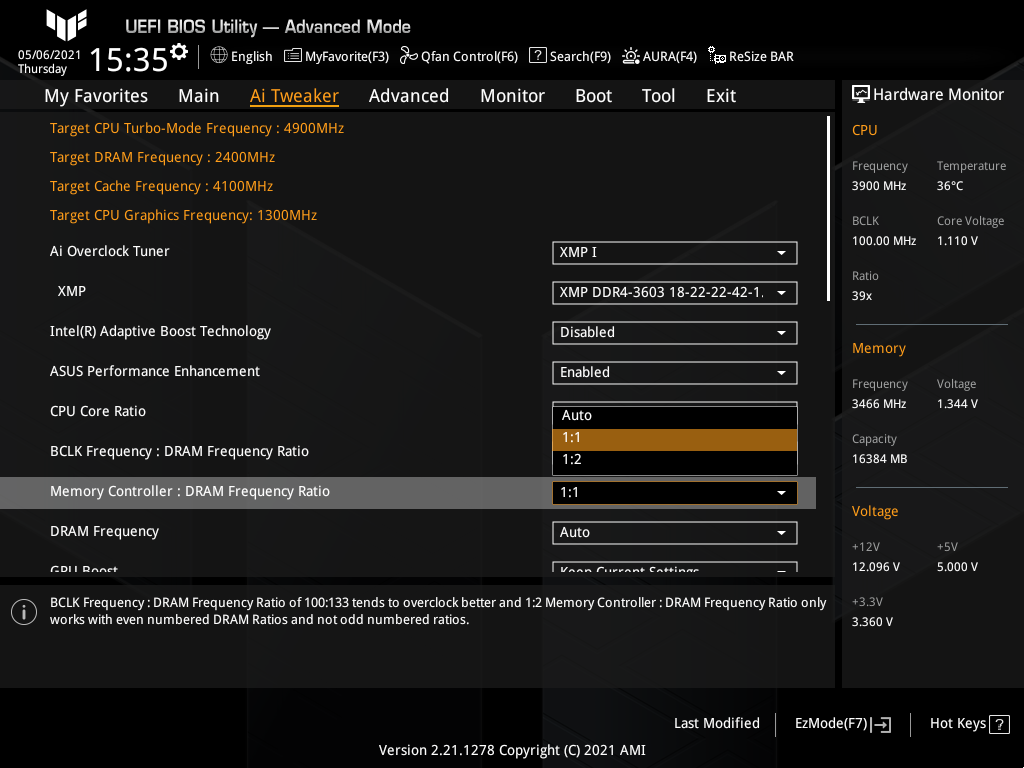Go to the Exit tab
The image size is (1024, 768).
tap(721, 96)
